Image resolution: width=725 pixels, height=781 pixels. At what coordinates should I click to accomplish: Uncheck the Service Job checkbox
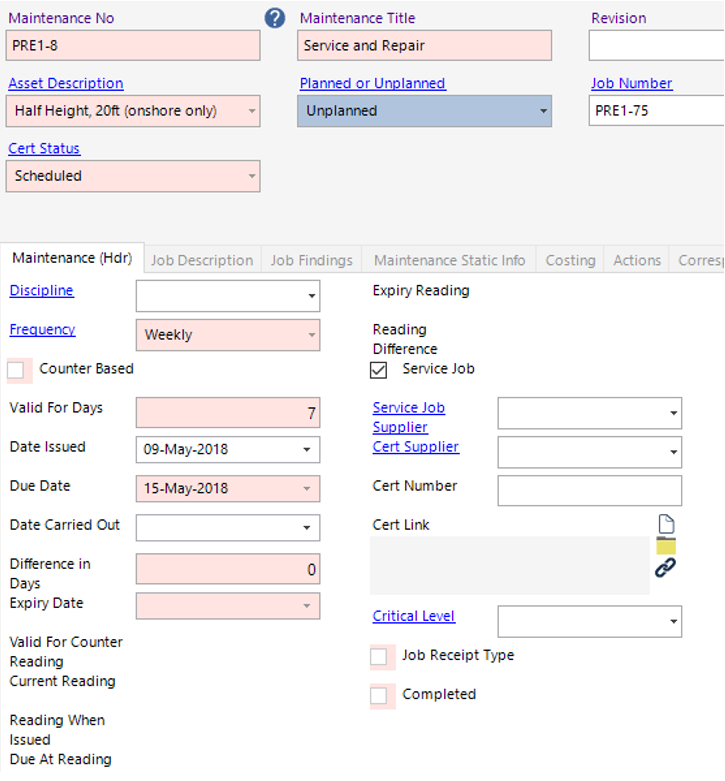click(x=379, y=370)
